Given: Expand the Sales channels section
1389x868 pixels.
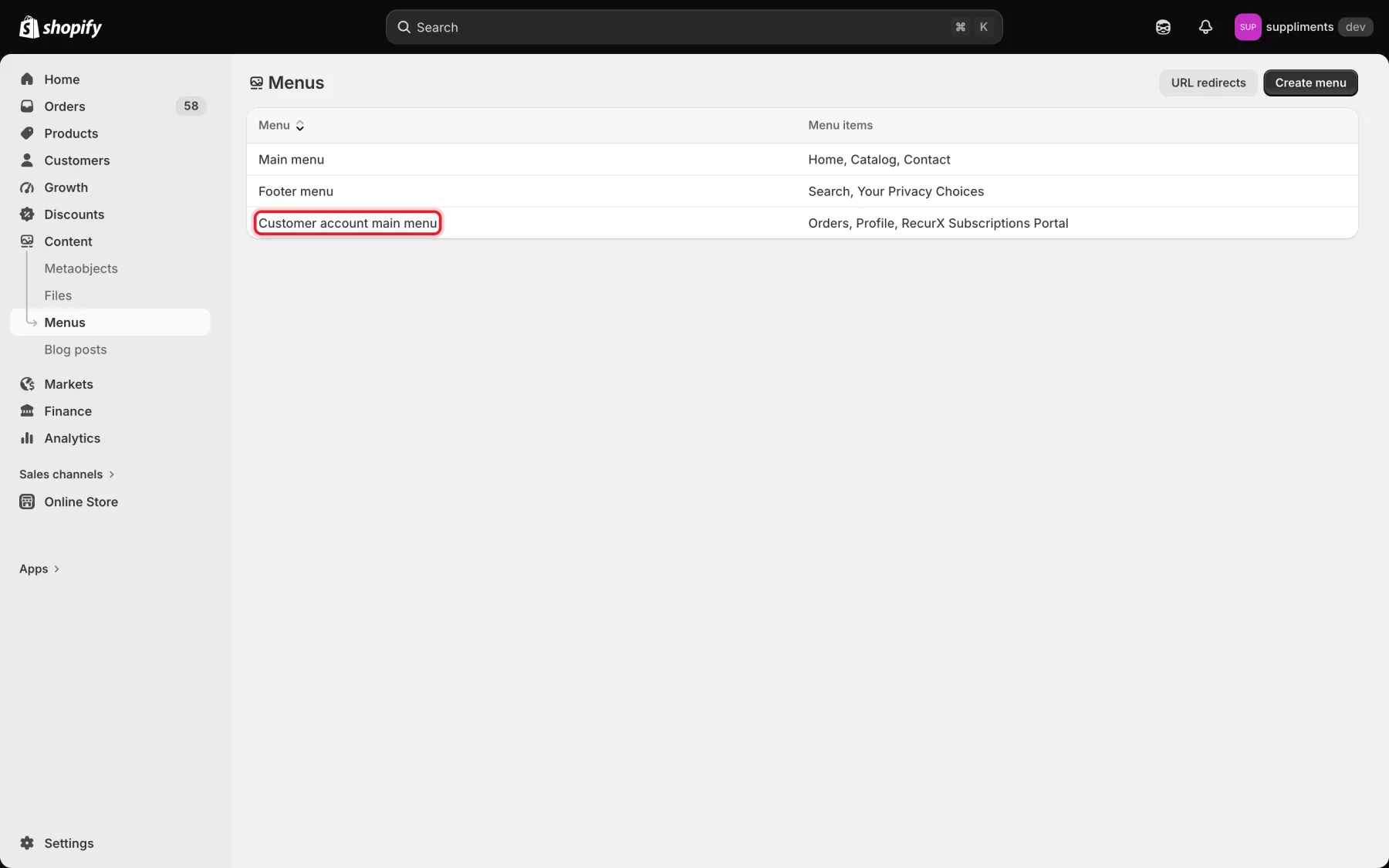Looking at the screenshot, I should tap(67, 475).
